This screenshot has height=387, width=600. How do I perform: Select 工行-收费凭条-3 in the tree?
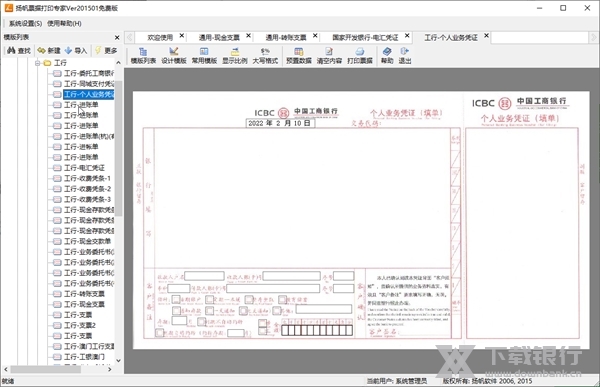point(87,199)
